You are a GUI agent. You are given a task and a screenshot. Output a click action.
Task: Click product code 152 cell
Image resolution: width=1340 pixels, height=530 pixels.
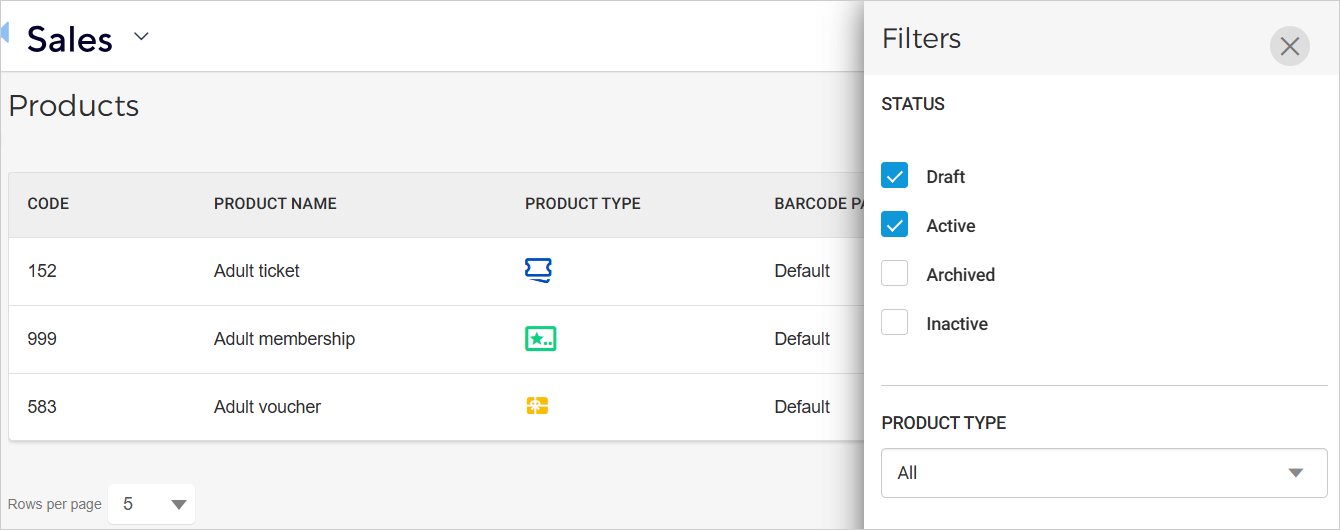[42, 271]
